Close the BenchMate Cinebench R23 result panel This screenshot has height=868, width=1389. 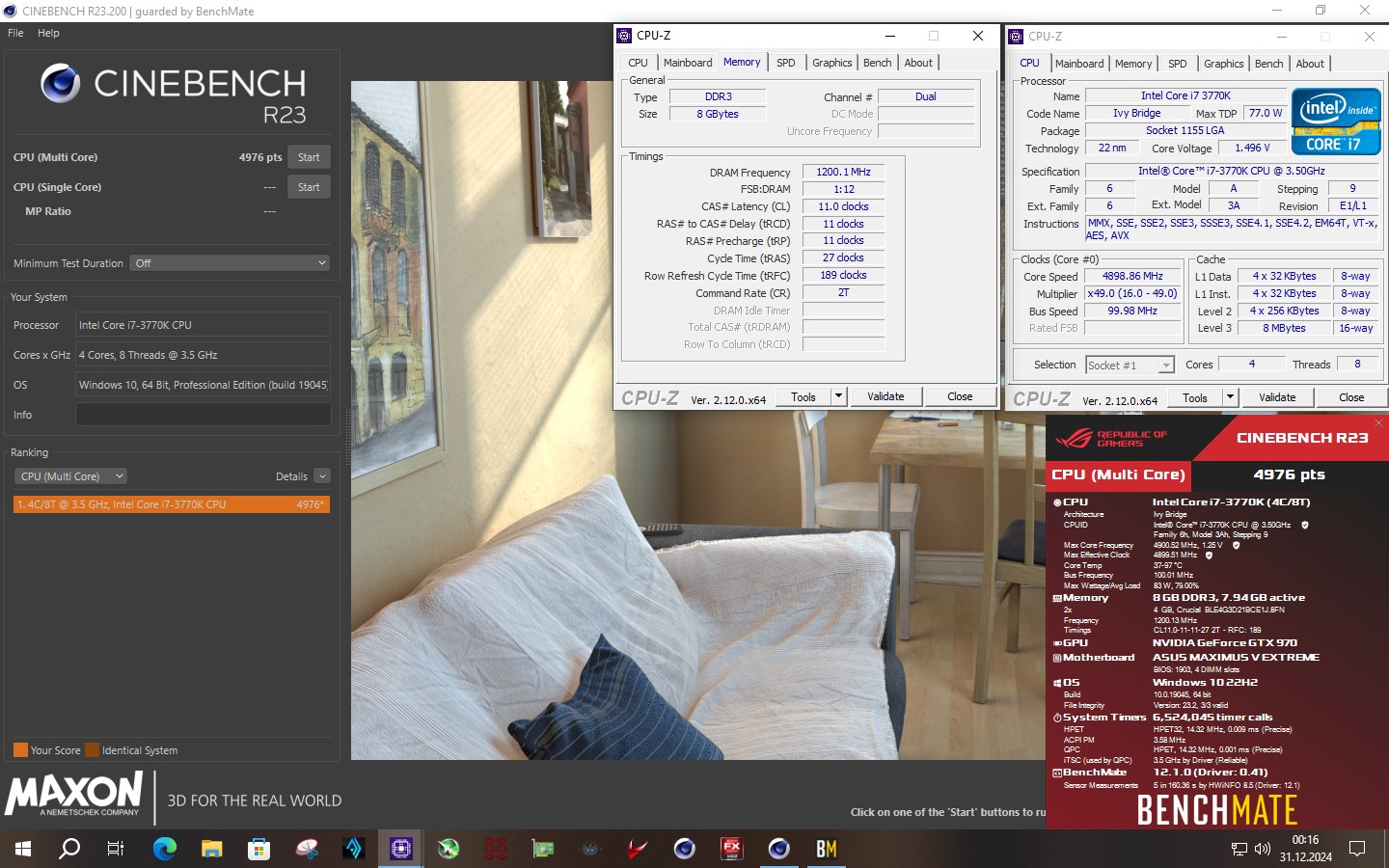pos(1378,423)
